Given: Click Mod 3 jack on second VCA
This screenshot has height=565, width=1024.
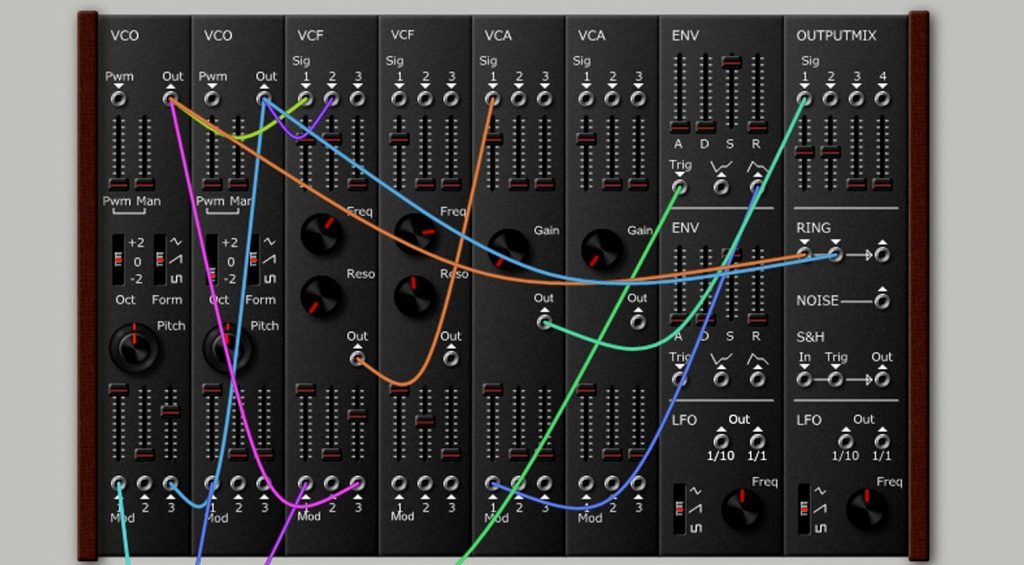Looking at the screenshot, I should click(x=637, y=484).
